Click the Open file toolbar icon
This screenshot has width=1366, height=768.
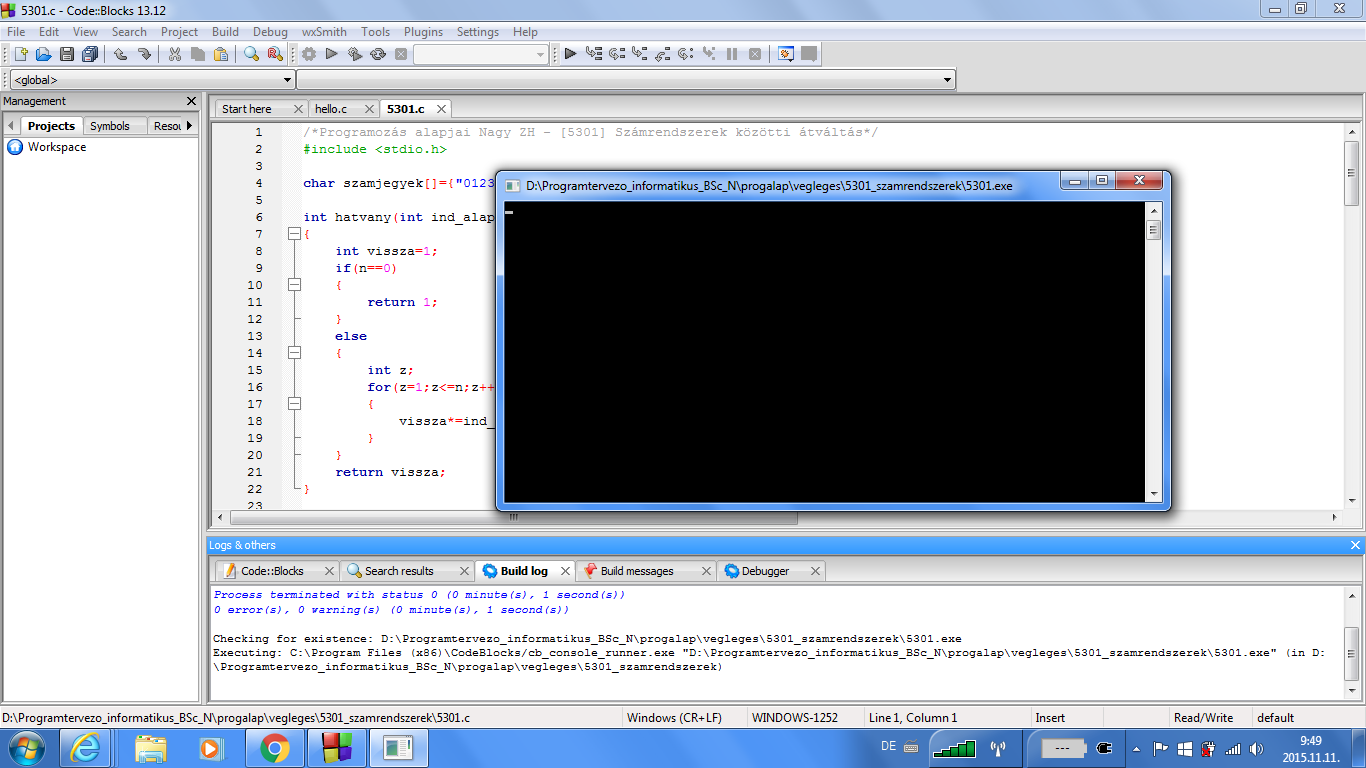(43, 54)
